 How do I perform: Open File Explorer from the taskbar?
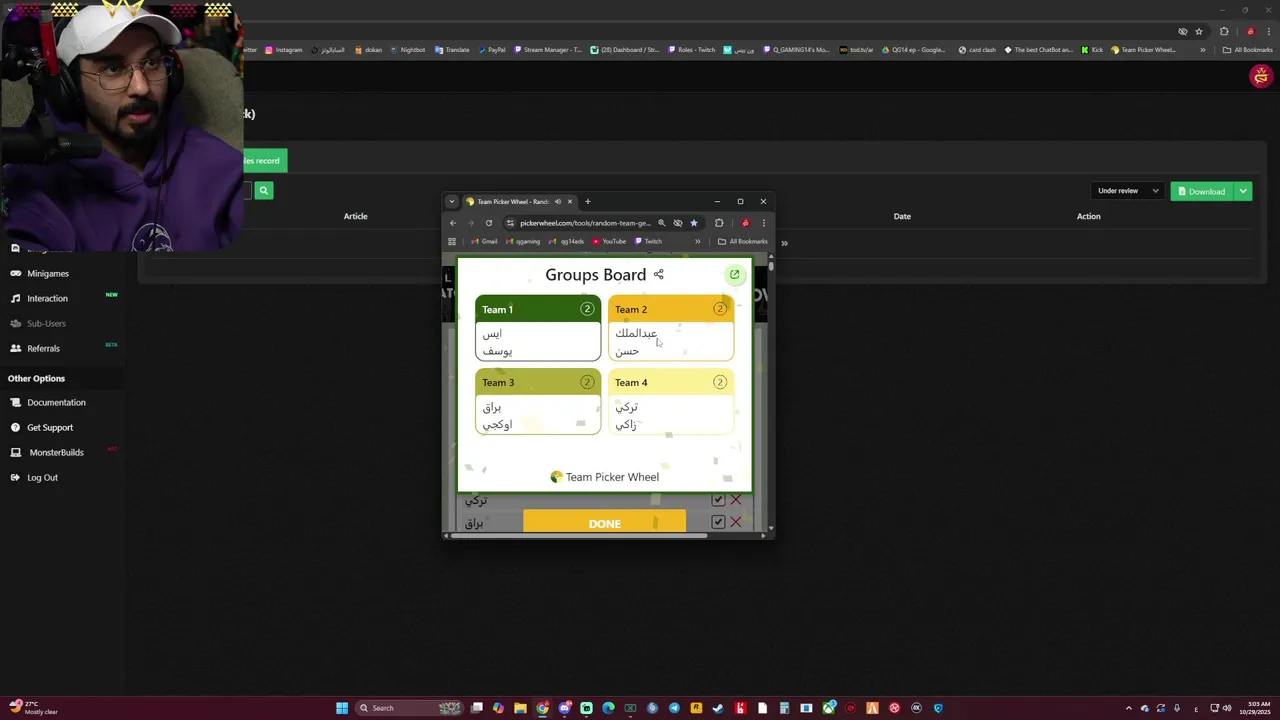(x=520, y=708)
